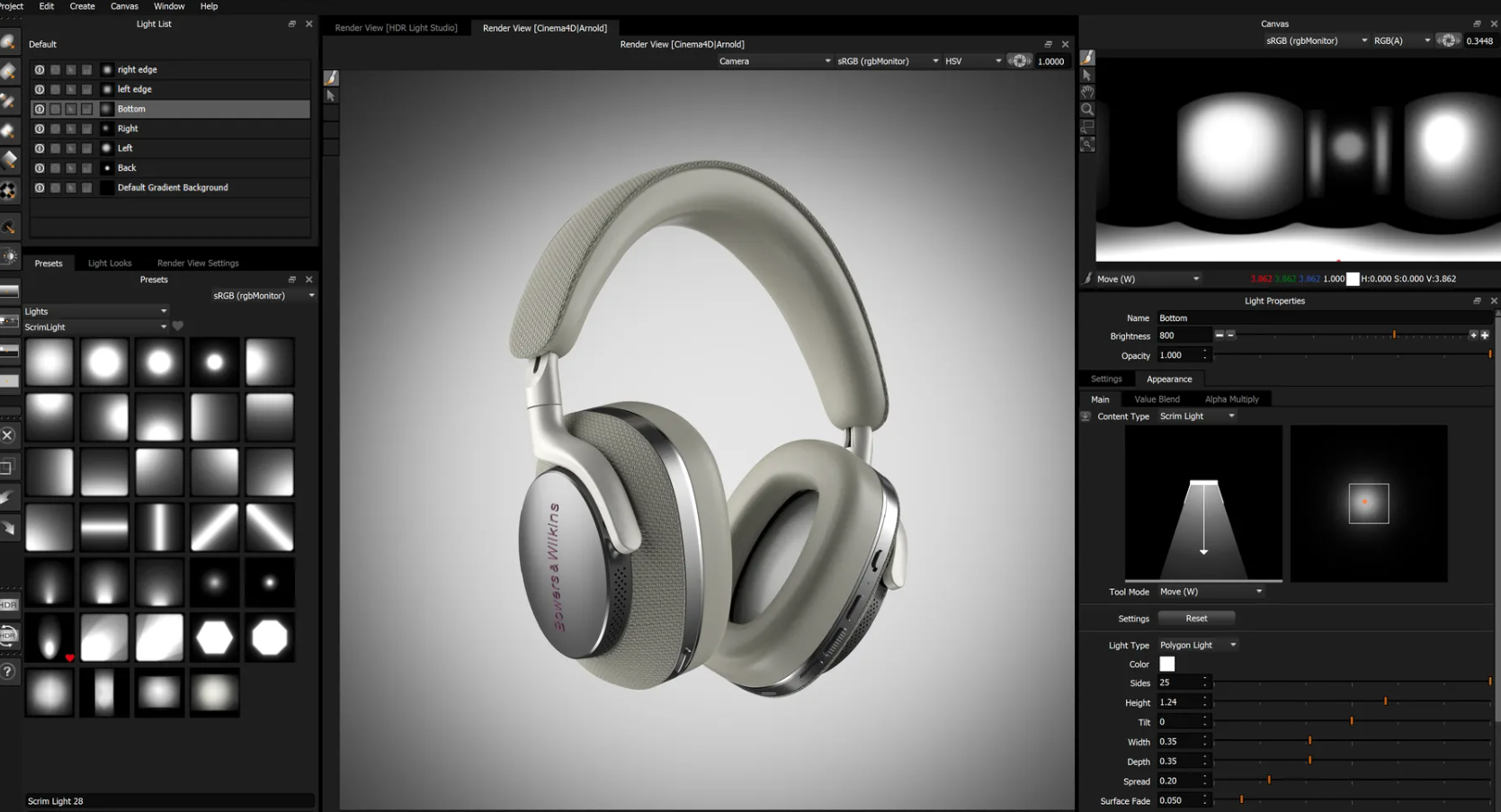Open the Content Type Scrim Light dropdown
The width and height of the screenshot is (1501, 812).
point(1196,416)
